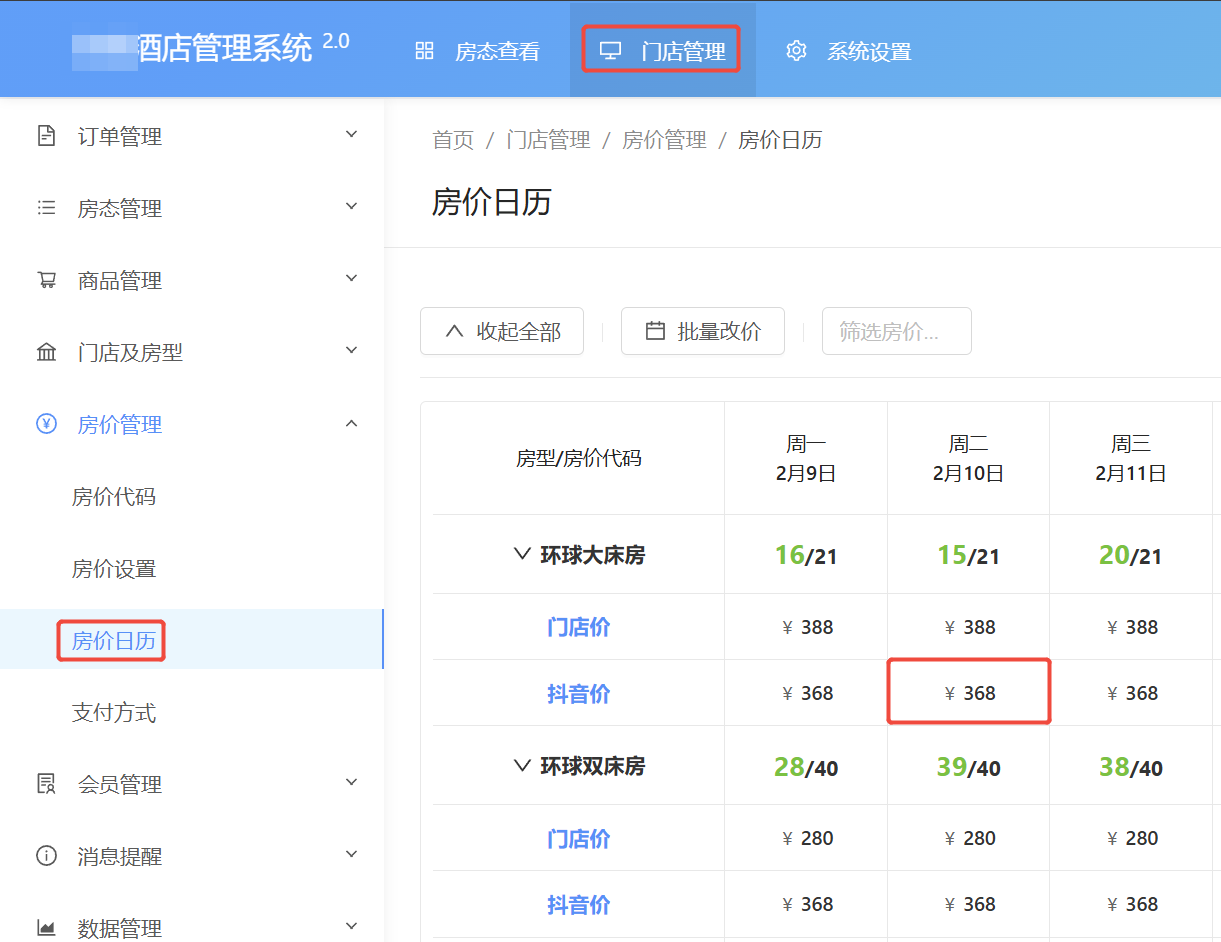The image size is (1221, 942).
Task: Click 环球大床房 门店价 ¥388 on 2月9日
Action: 806,627
